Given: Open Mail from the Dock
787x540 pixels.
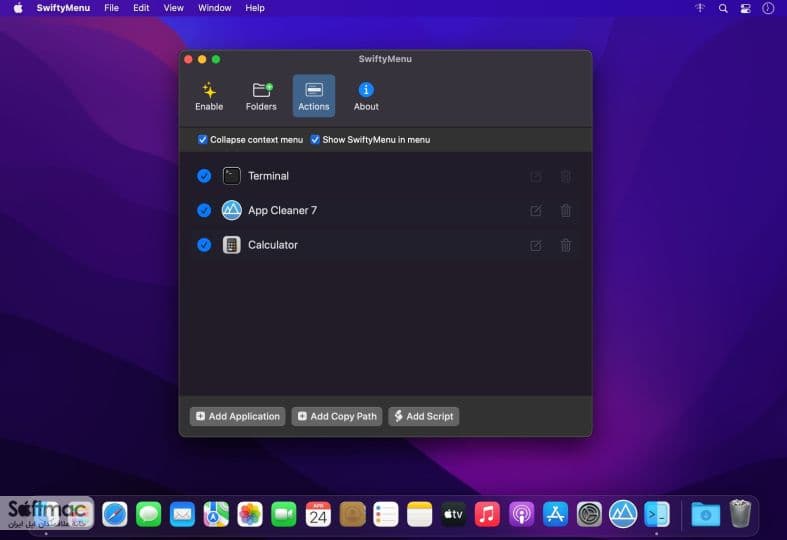Looking at the screenshot, I should (182, 514).
